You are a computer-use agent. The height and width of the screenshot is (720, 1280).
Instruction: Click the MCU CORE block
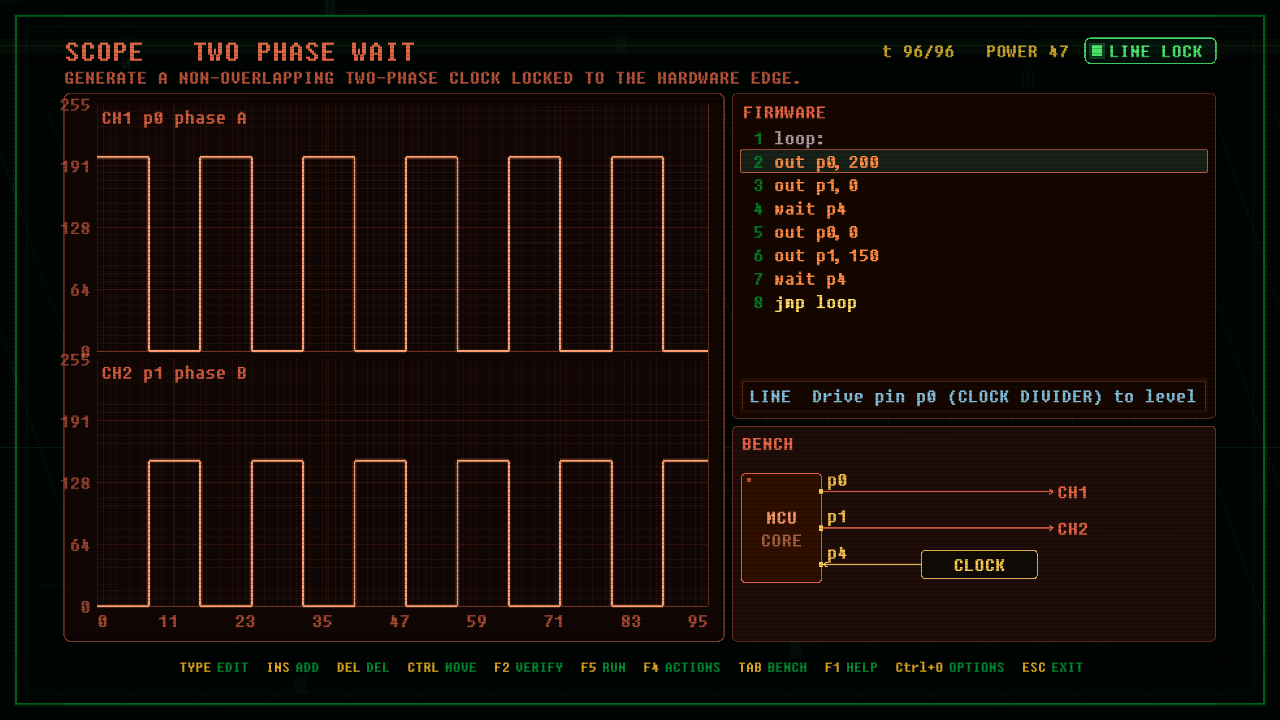[781, 528]
